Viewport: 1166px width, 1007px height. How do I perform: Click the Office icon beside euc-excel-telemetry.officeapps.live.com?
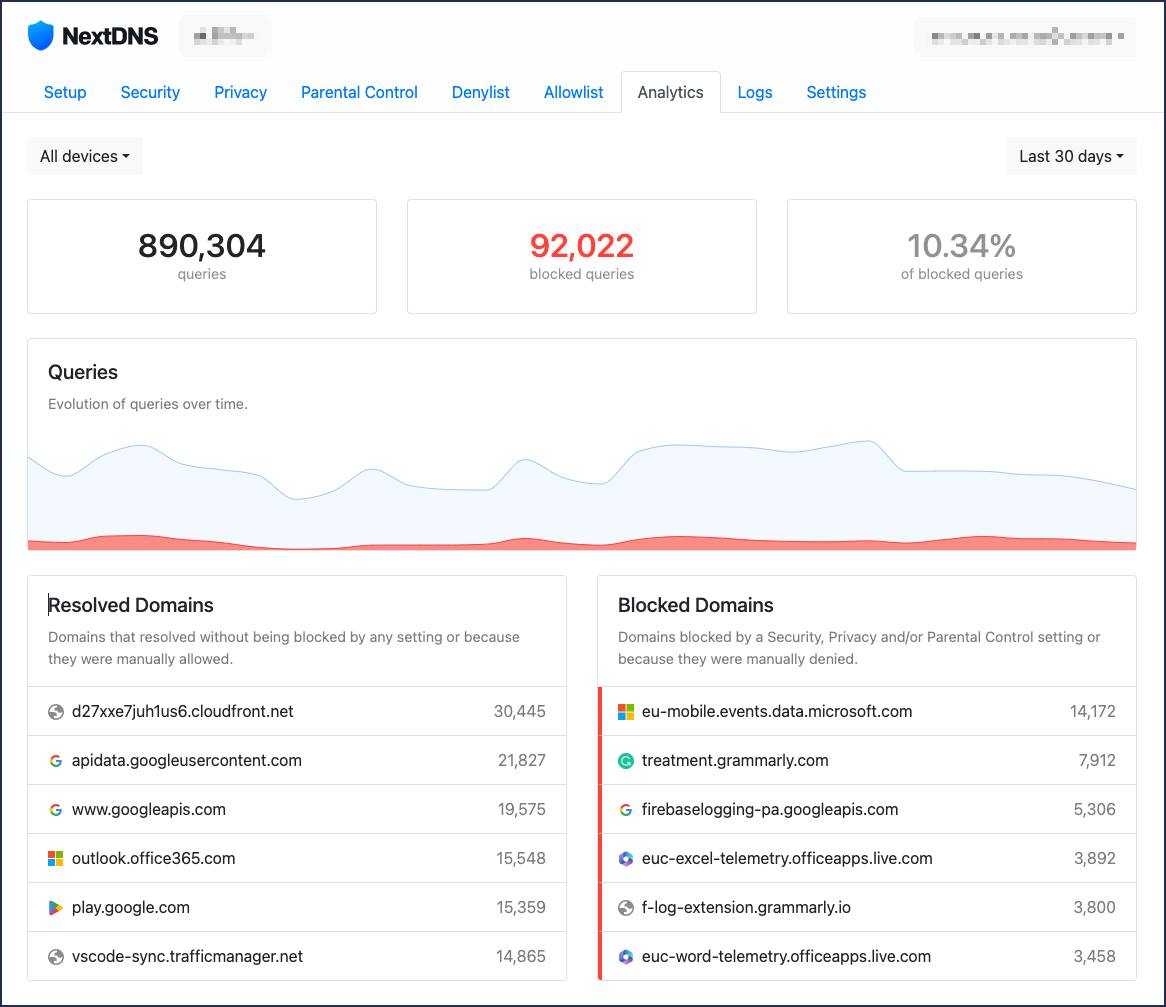(626, 859)
